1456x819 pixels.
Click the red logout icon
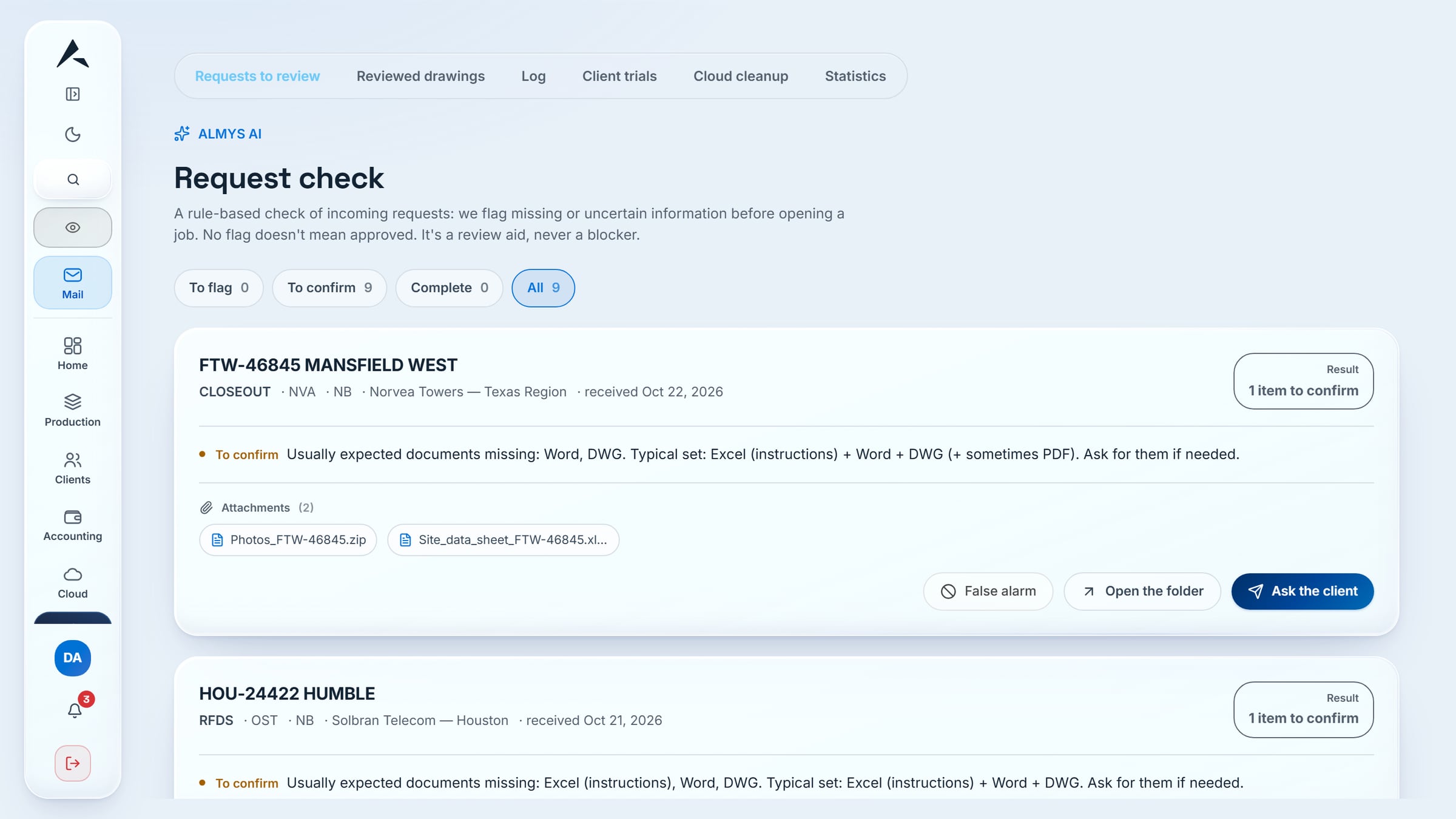(73, 763)
